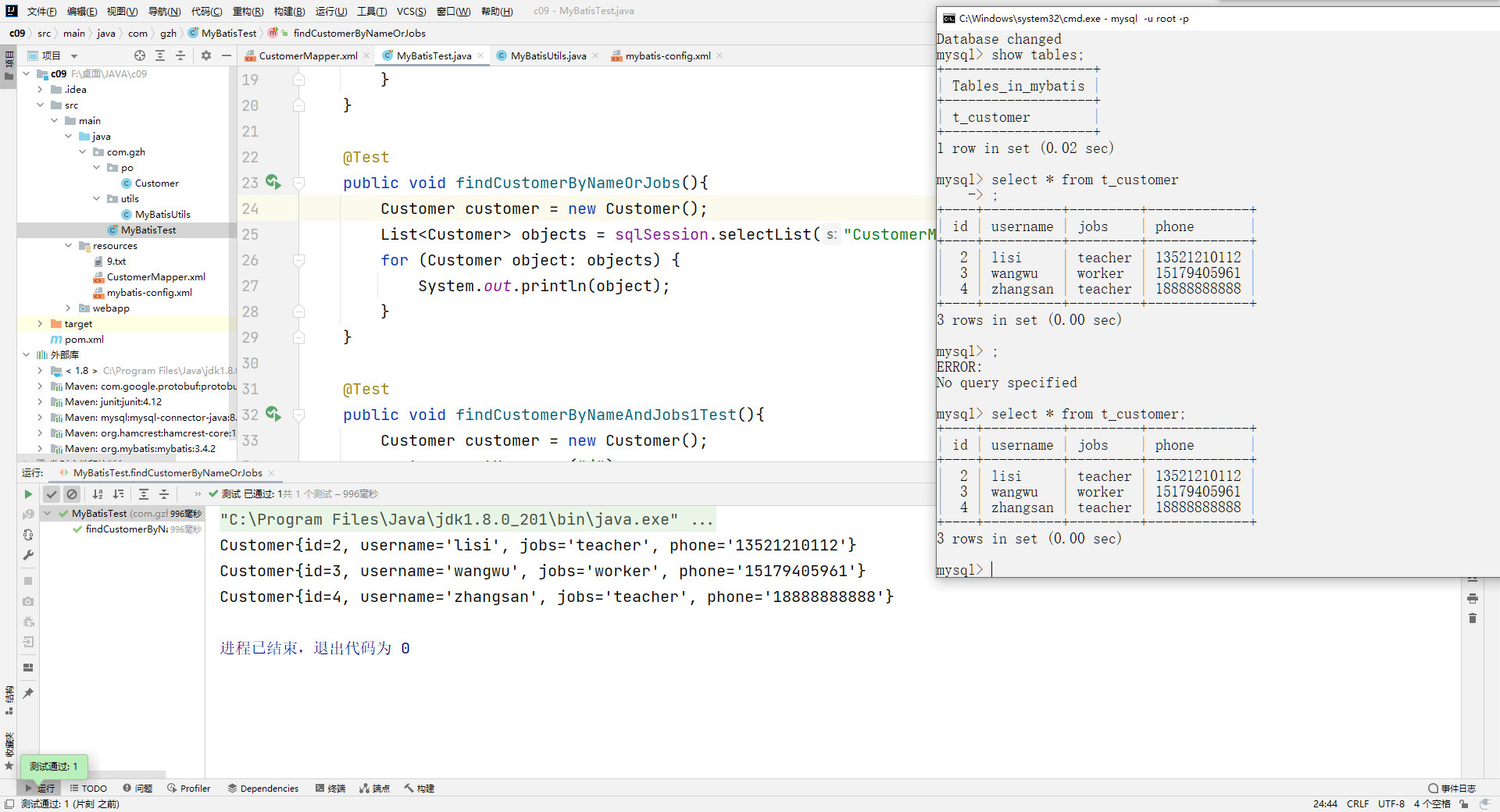Viewport: 1500px width, 812px height.
Task: Sort test results alphabetically
Action: pos(98,494)
